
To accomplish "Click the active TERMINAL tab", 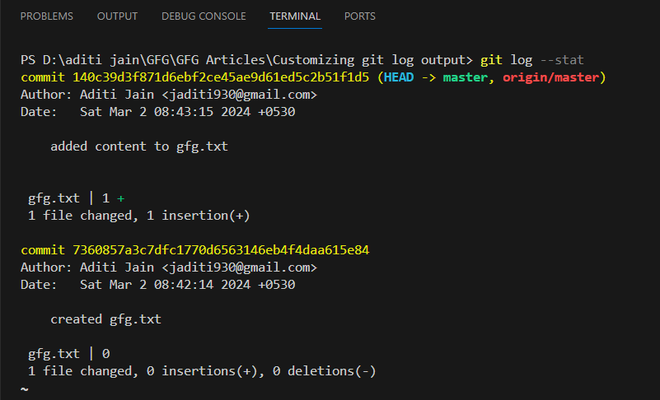I will 295,16.
